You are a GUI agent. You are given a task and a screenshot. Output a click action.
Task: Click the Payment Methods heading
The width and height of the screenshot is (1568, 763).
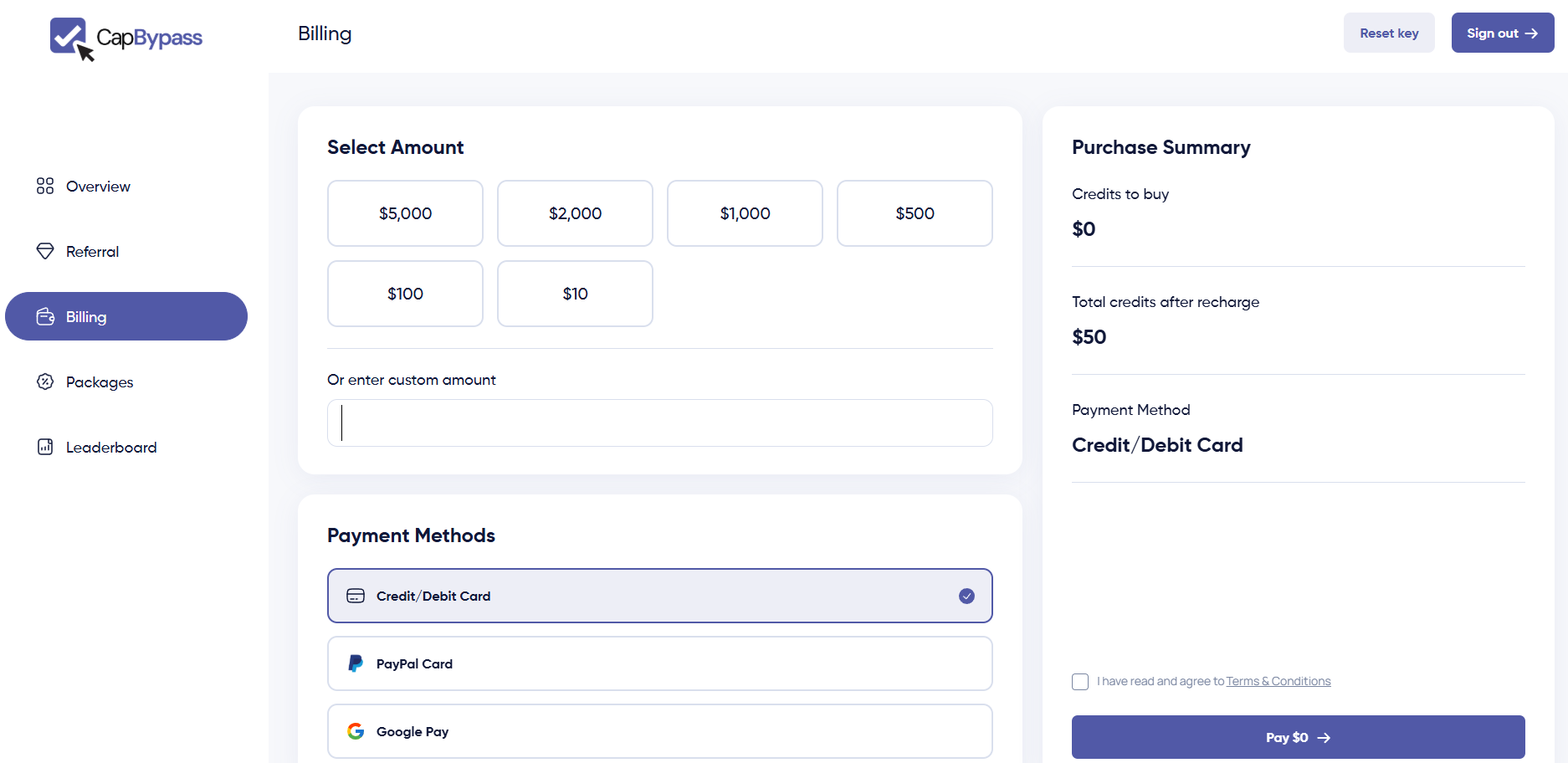(x=411, y=535)
